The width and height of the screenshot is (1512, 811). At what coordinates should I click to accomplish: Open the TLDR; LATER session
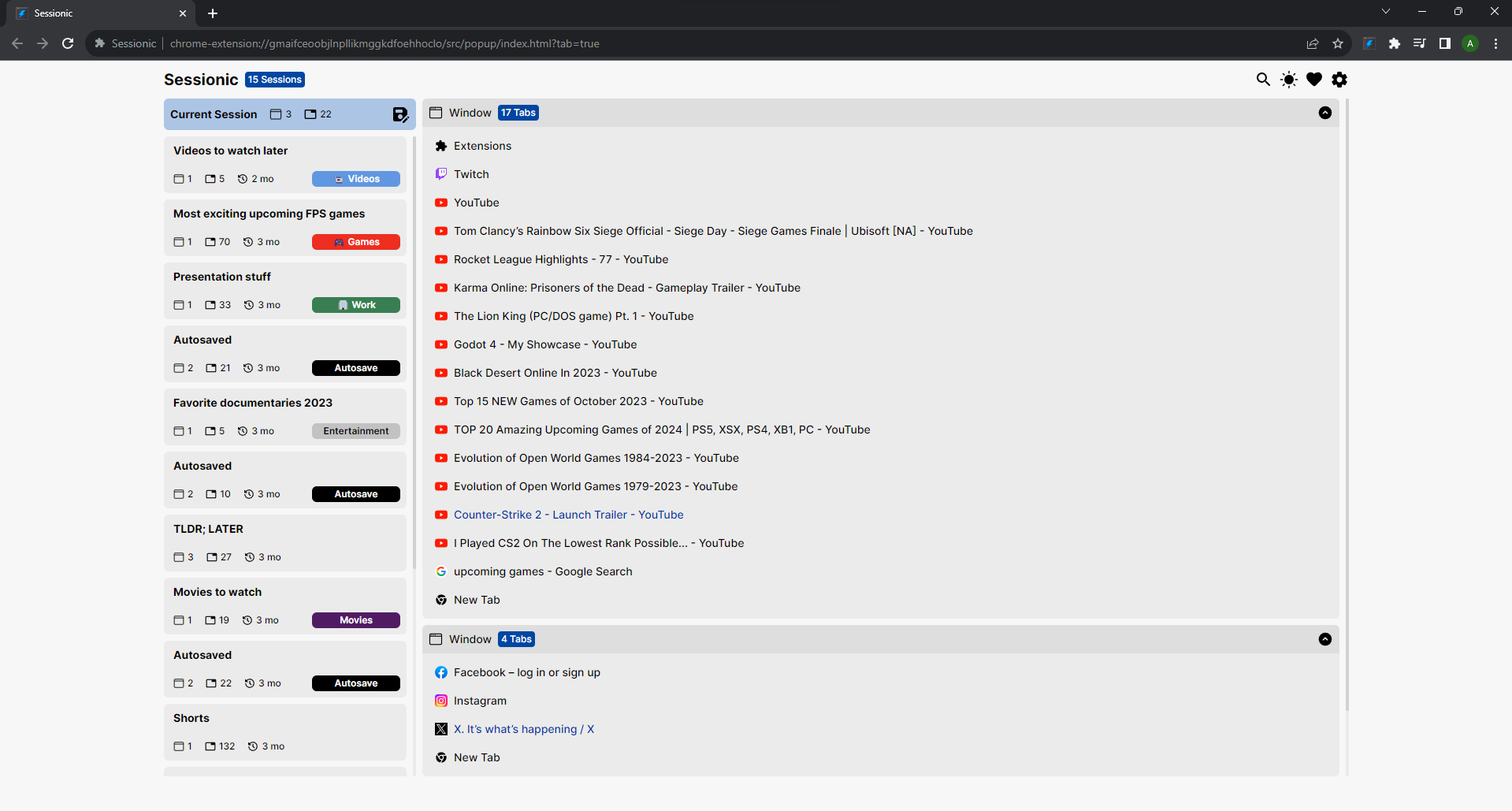[x=285, y=543]
